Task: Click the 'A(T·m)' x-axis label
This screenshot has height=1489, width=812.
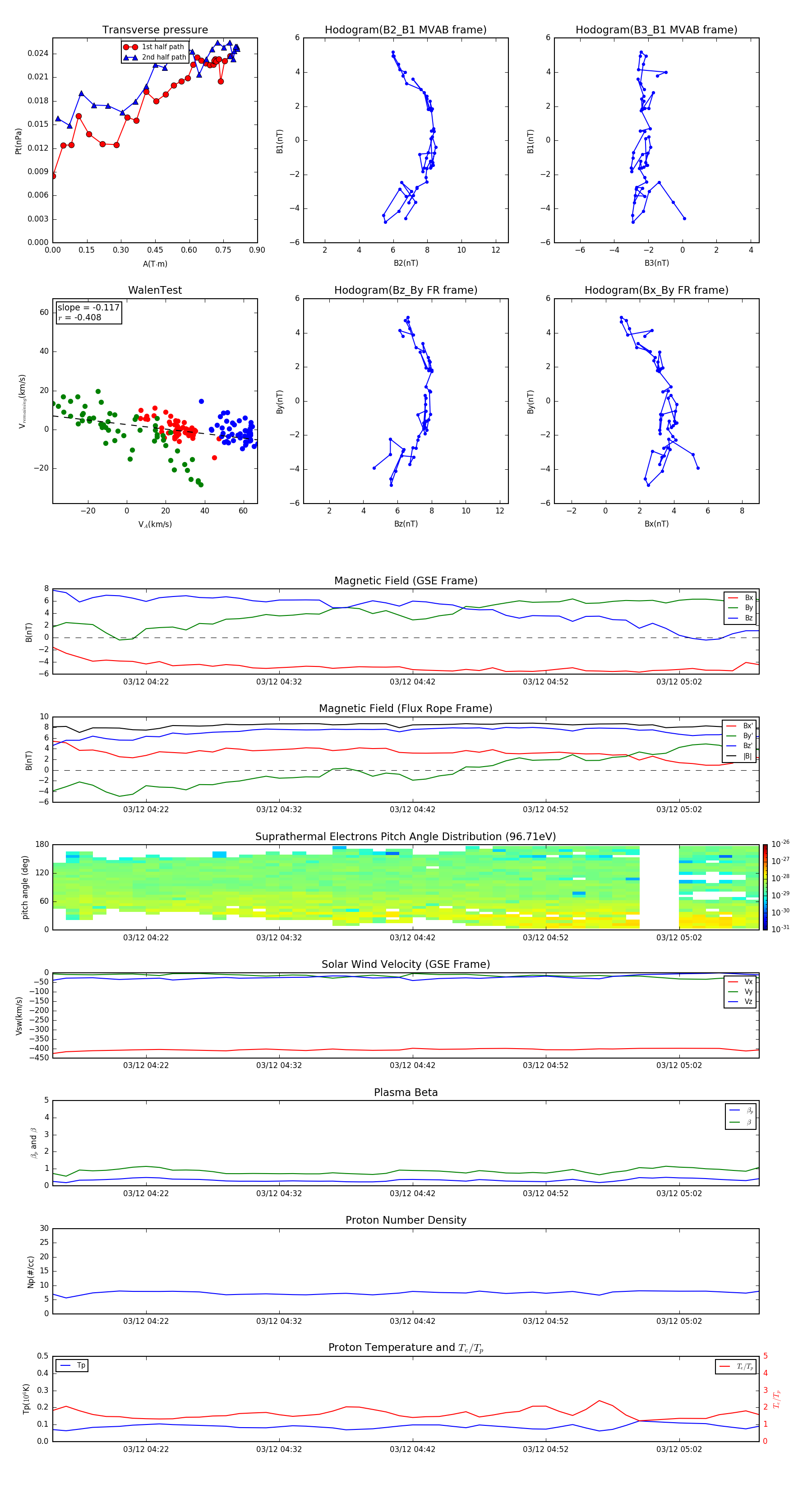Action: pos(155,264)
